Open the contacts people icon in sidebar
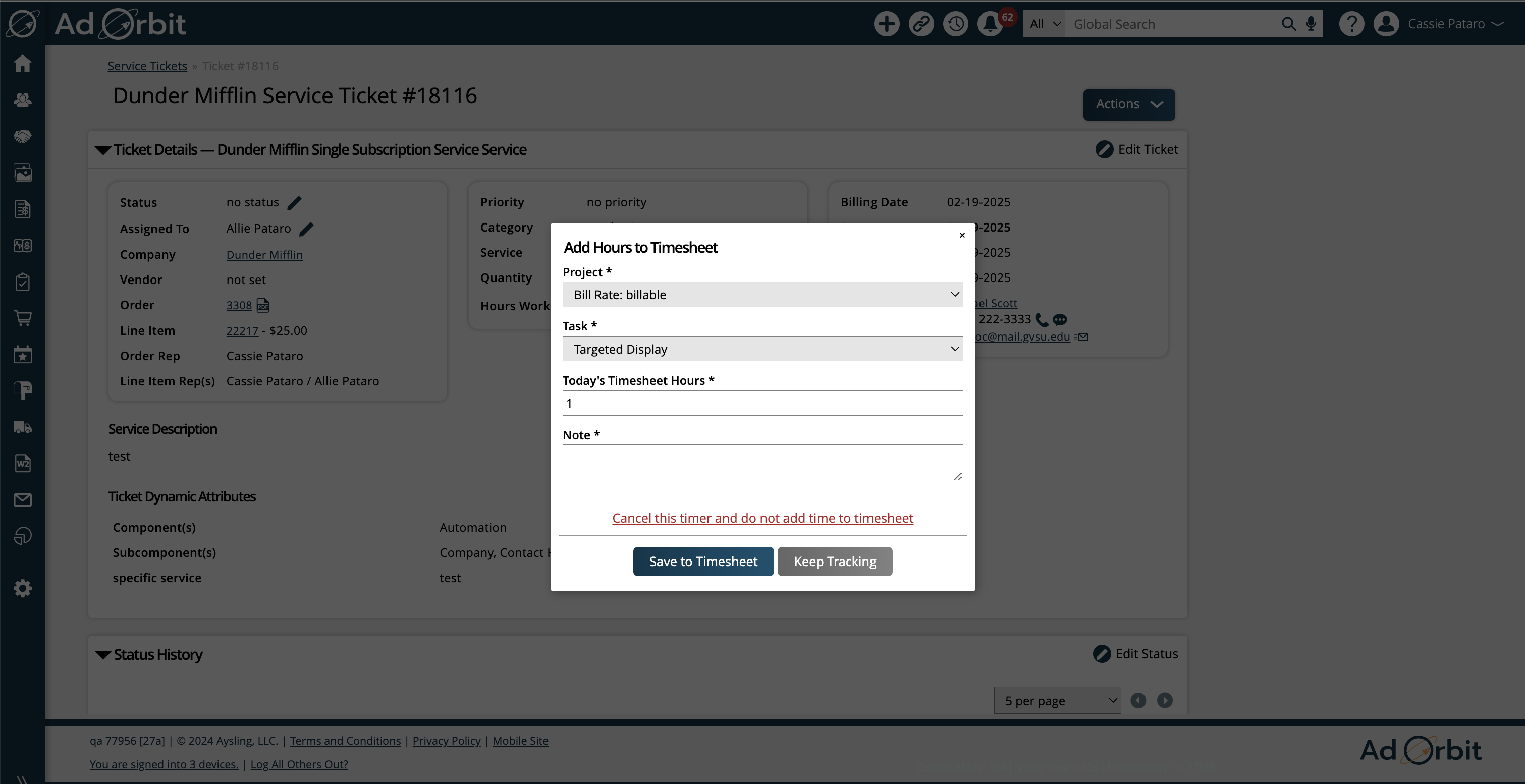This screenshot has height=784, width=1525. click(23, 100)
